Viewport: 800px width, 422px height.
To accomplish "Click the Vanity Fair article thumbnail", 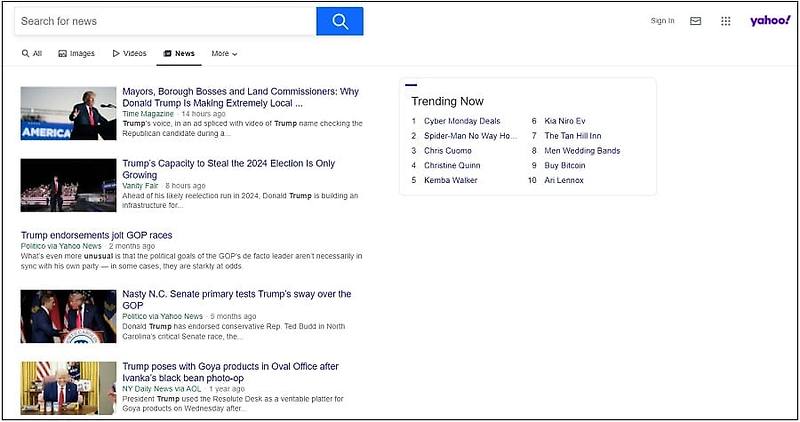I will (68, 185).
